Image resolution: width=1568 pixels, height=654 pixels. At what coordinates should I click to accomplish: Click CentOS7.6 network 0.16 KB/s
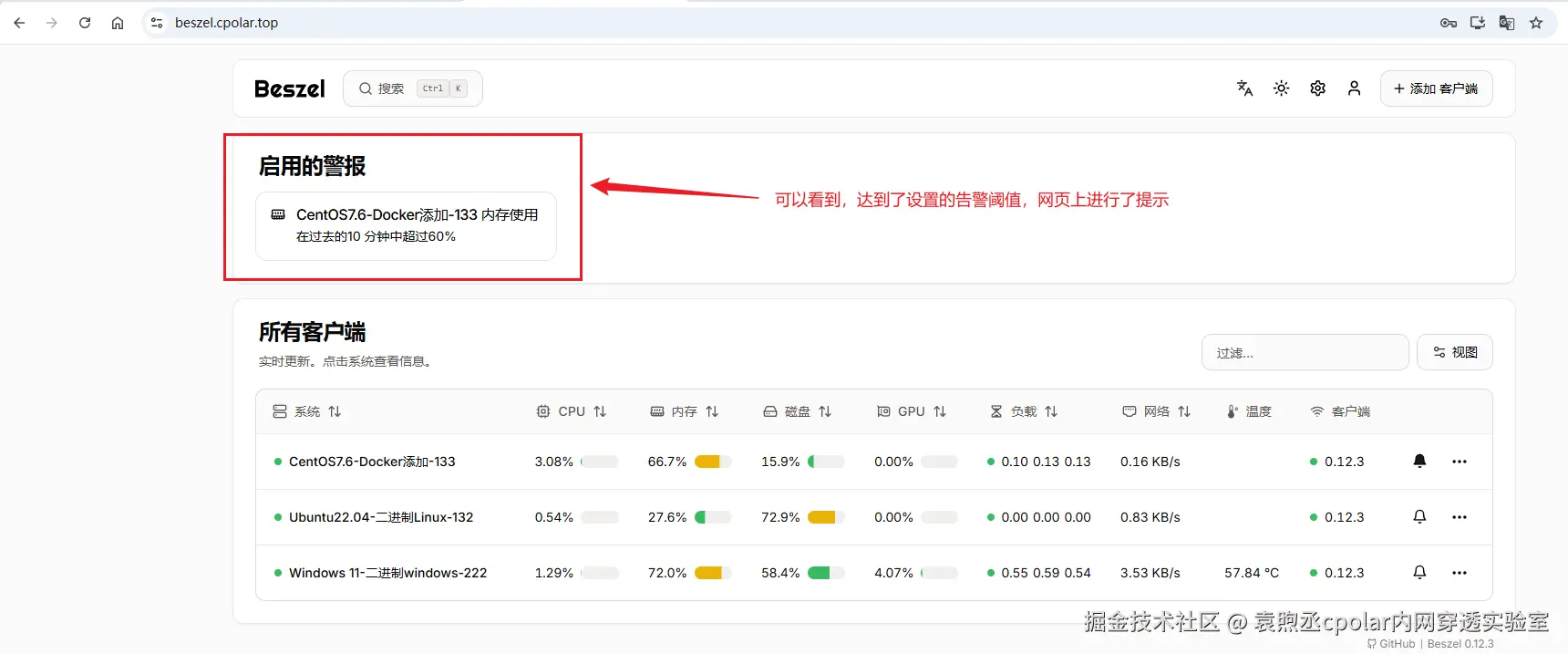[x=1150, y=462]
